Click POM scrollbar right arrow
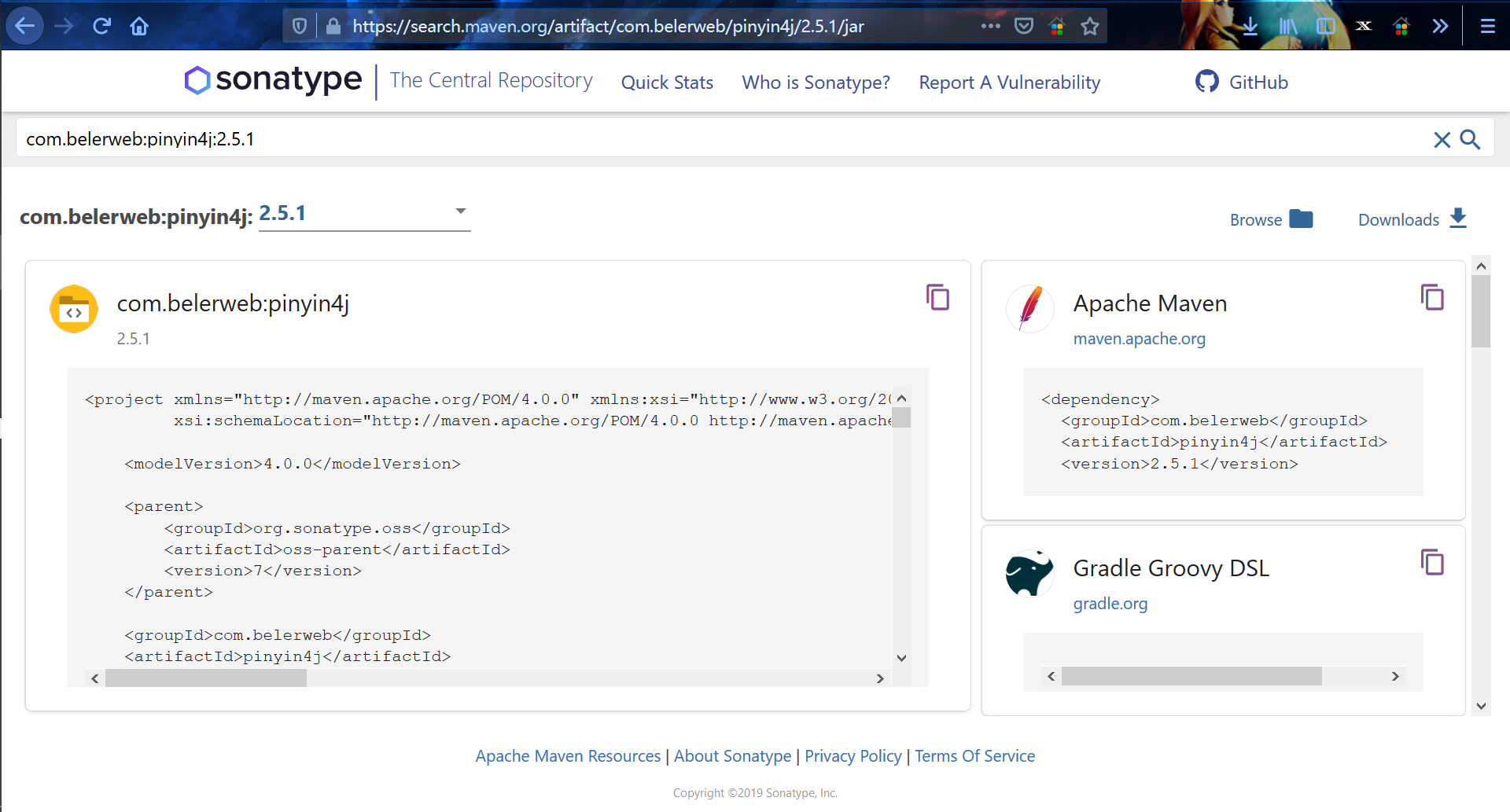The height and width of the screenshot is (812, 1510). point(880,678)
